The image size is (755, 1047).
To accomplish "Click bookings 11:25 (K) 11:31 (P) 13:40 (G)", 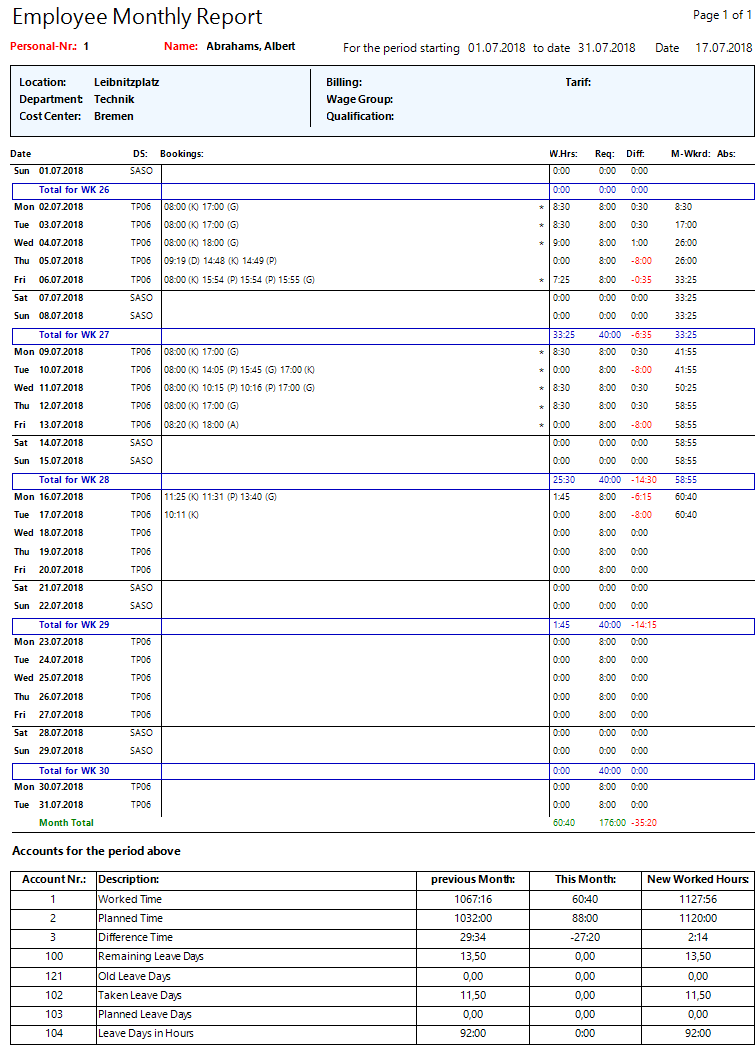I will [220, 497].
